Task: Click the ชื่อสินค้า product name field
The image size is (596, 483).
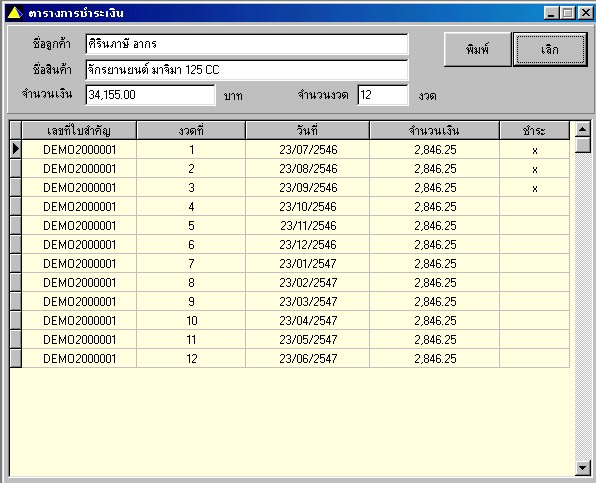Action: coord(247,70)
